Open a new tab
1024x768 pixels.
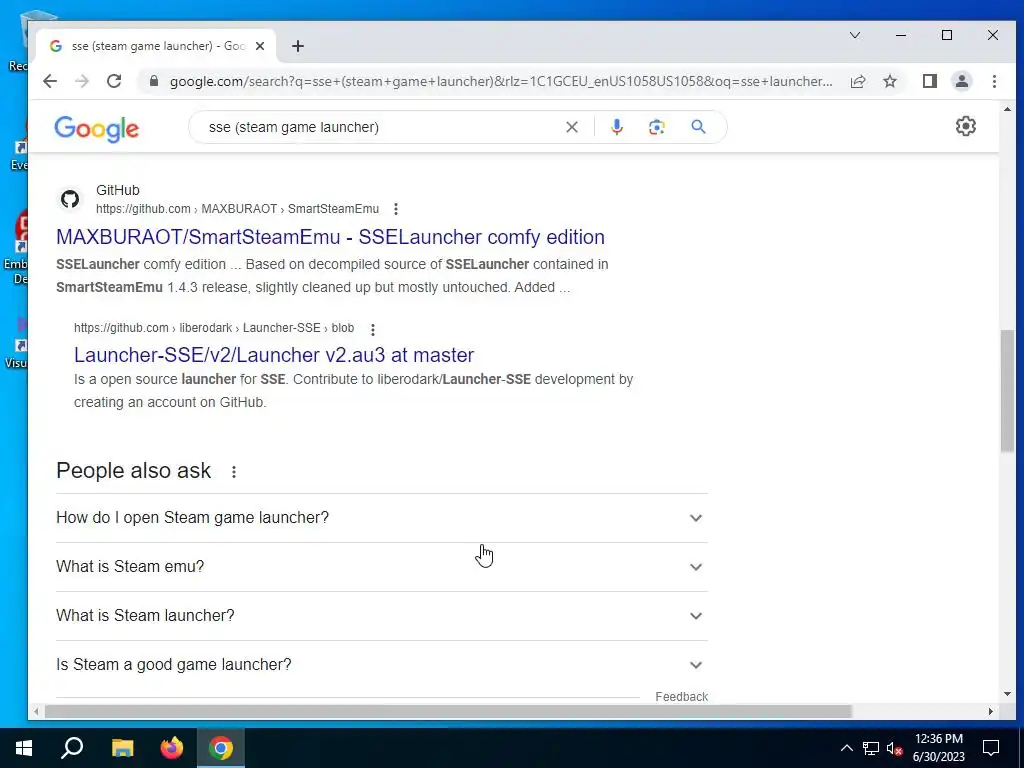pyautogui.click(x=298, y=46)
